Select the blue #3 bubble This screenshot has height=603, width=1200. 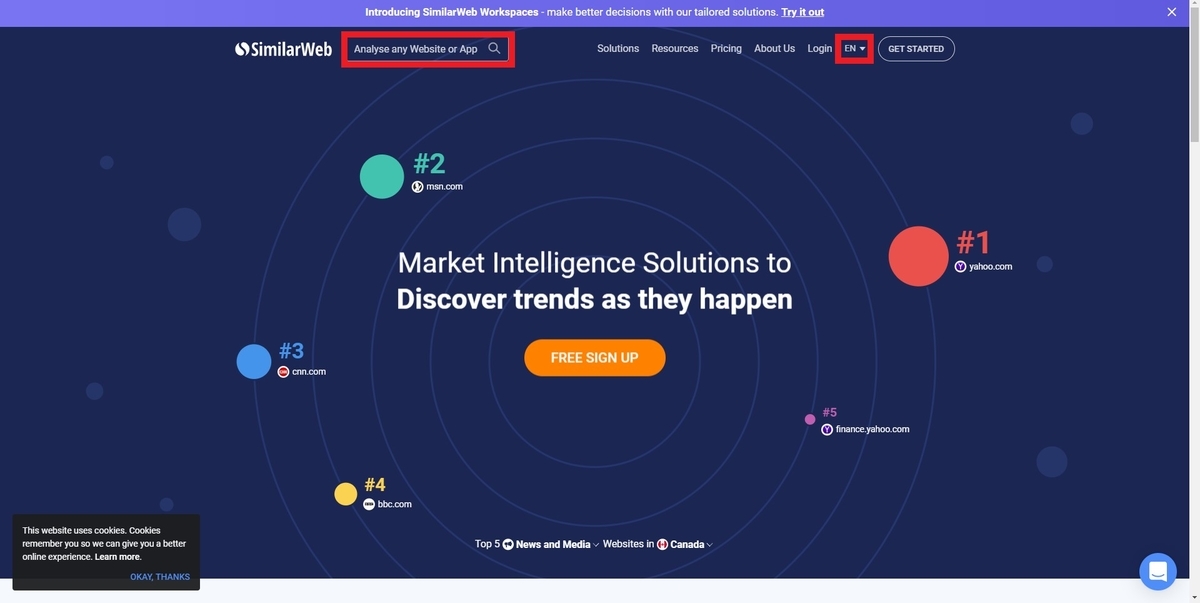coord(254,361)
